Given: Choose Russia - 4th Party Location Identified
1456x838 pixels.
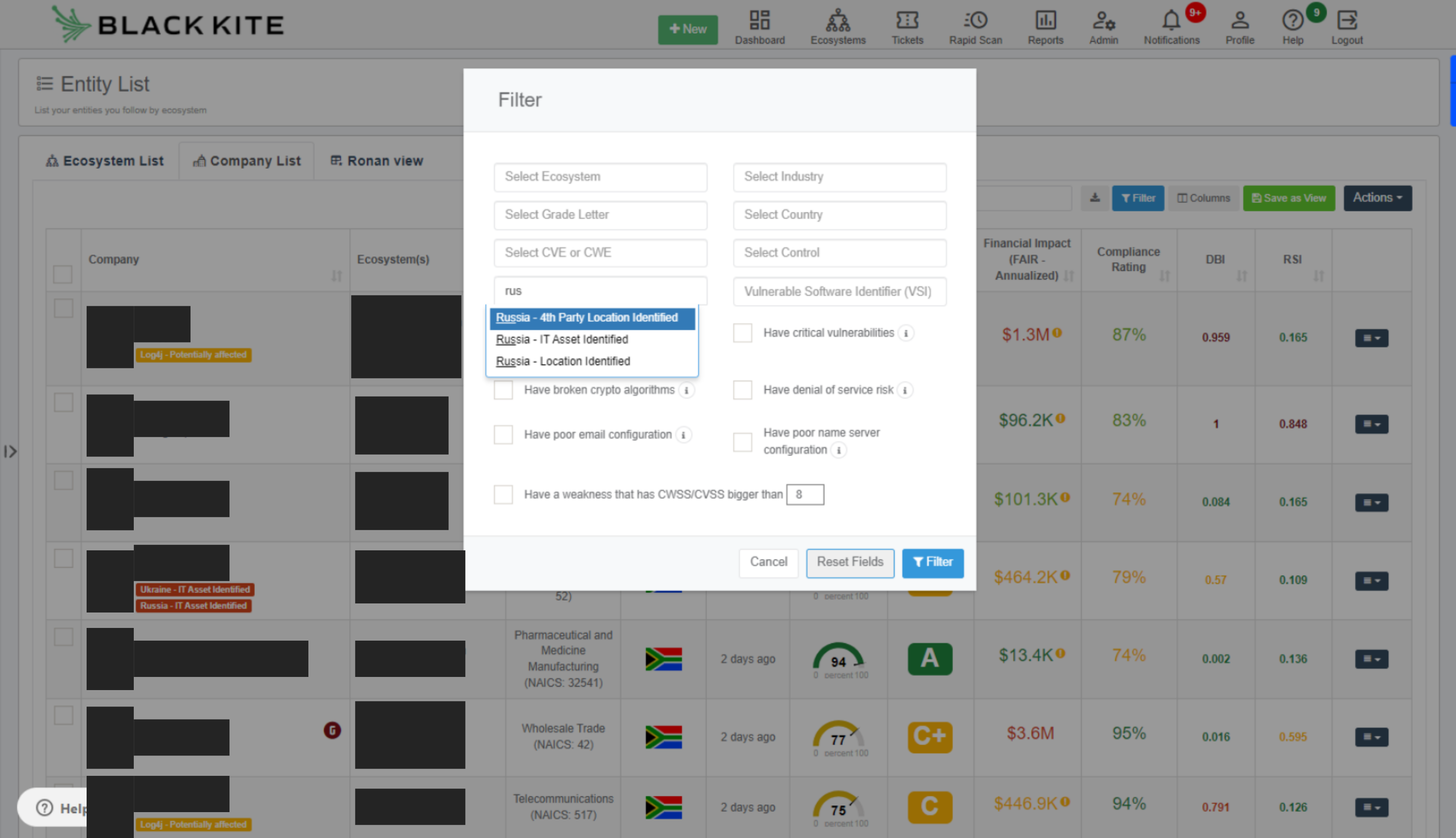Looking at the screenshot, I should coord(592,319).
